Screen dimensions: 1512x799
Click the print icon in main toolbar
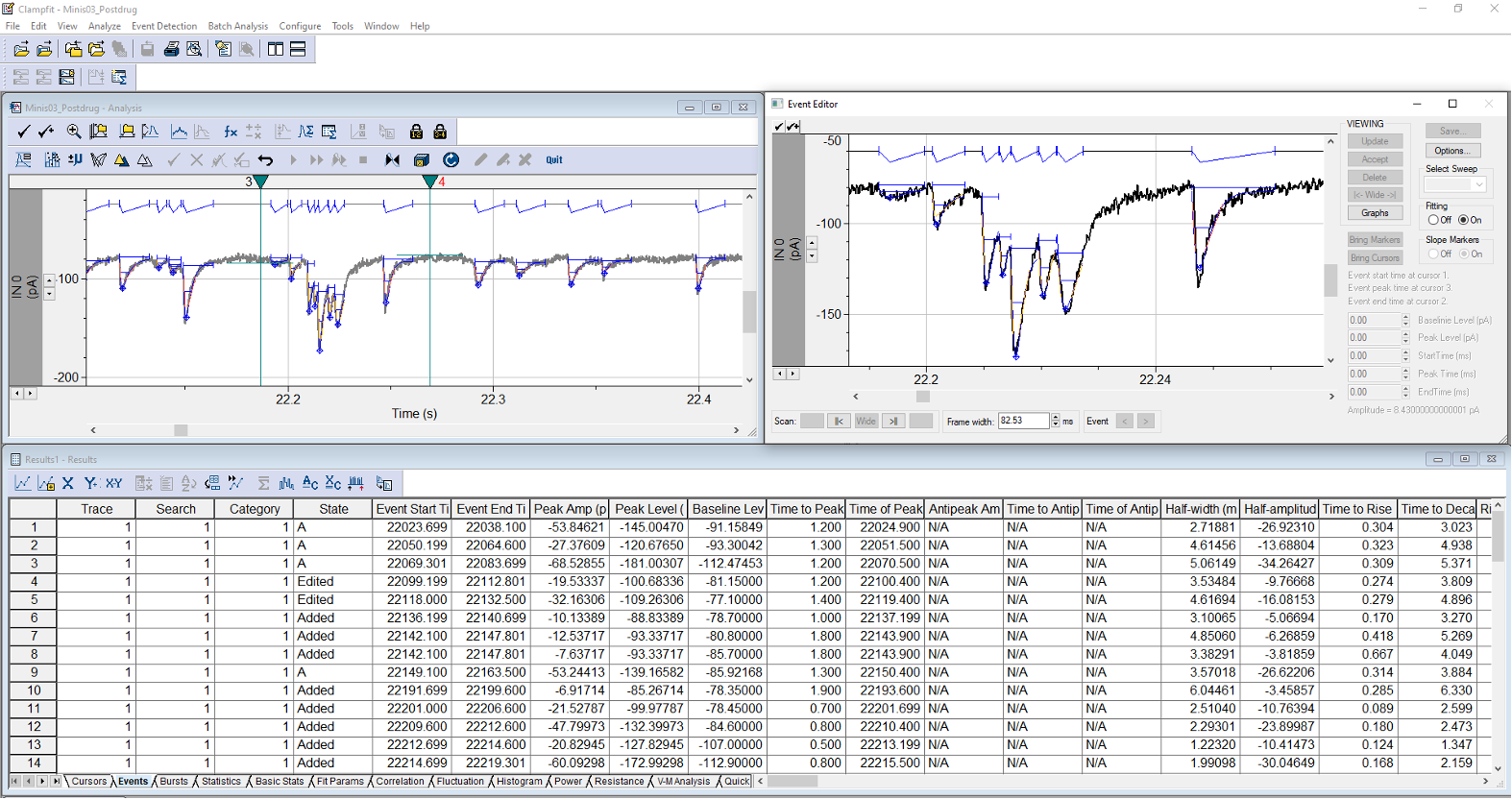pos(171,49)
